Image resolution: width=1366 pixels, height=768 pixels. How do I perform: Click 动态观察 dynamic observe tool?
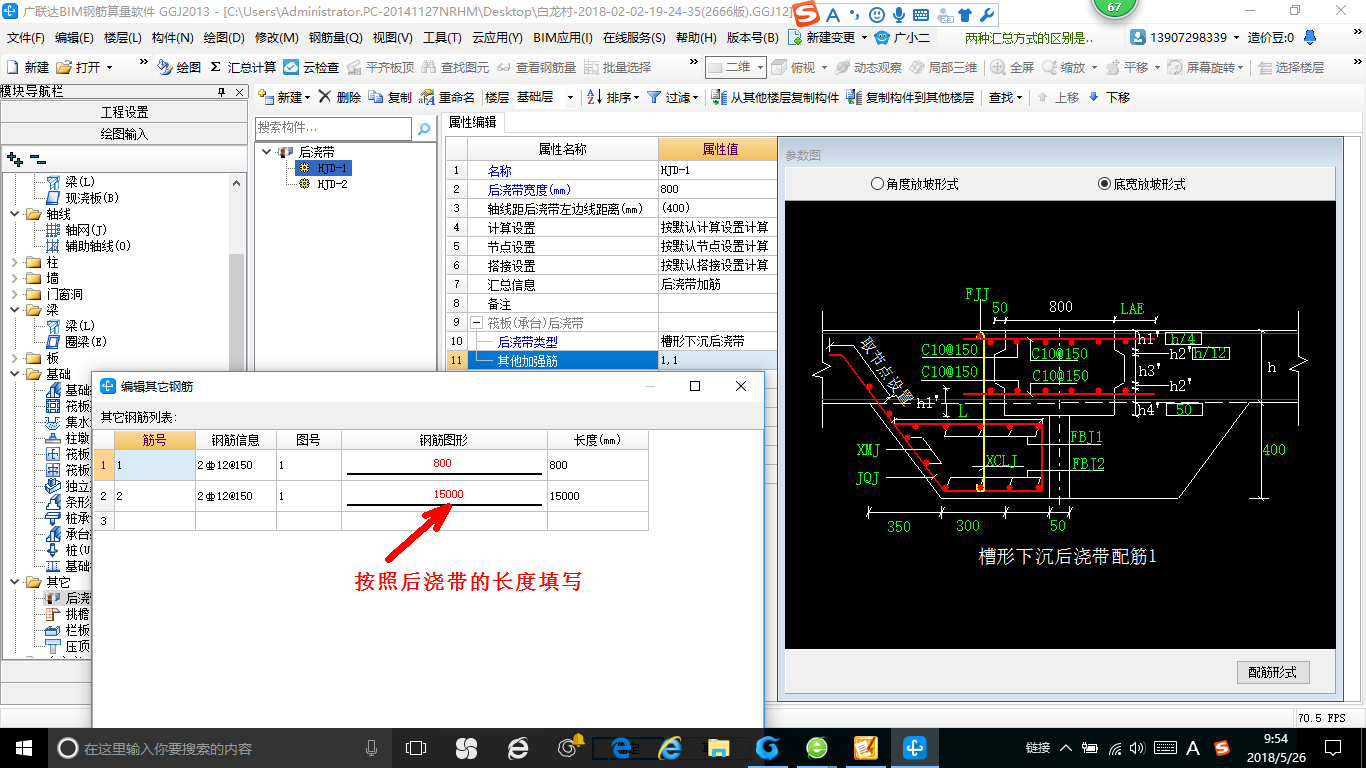[868, 67]
